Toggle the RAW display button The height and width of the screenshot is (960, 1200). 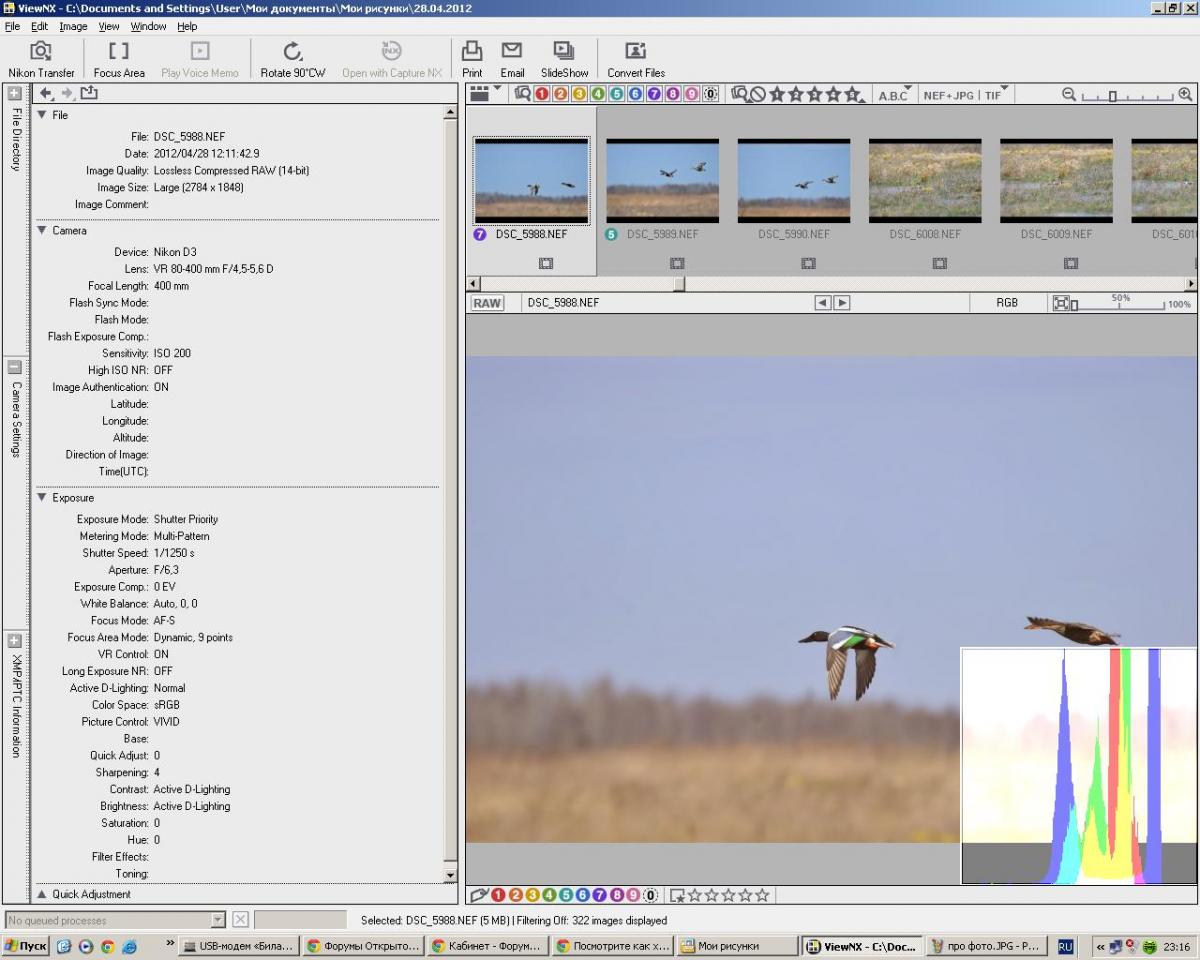tap(487, 303)
